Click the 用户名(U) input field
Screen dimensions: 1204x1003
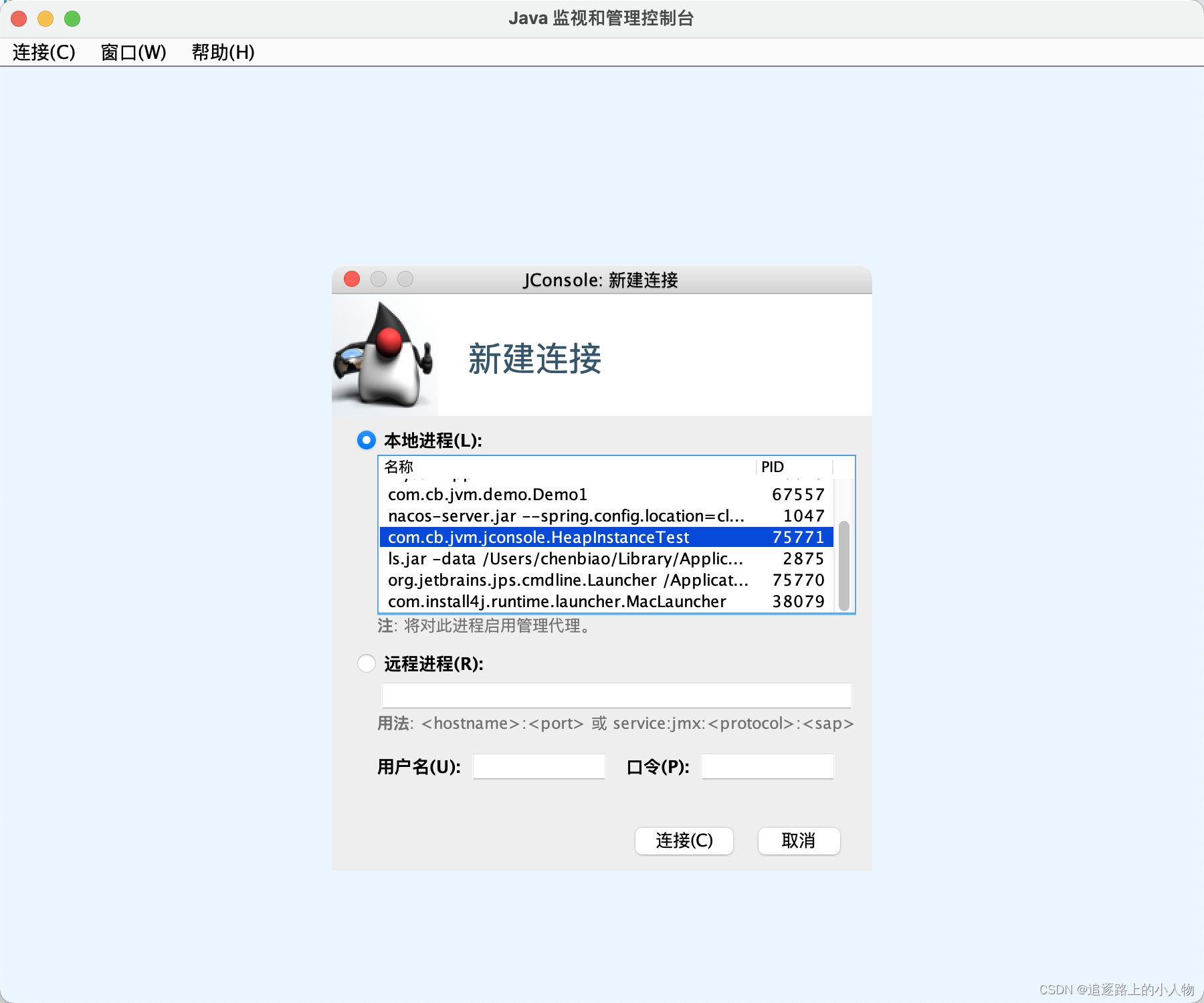(538, 766)
